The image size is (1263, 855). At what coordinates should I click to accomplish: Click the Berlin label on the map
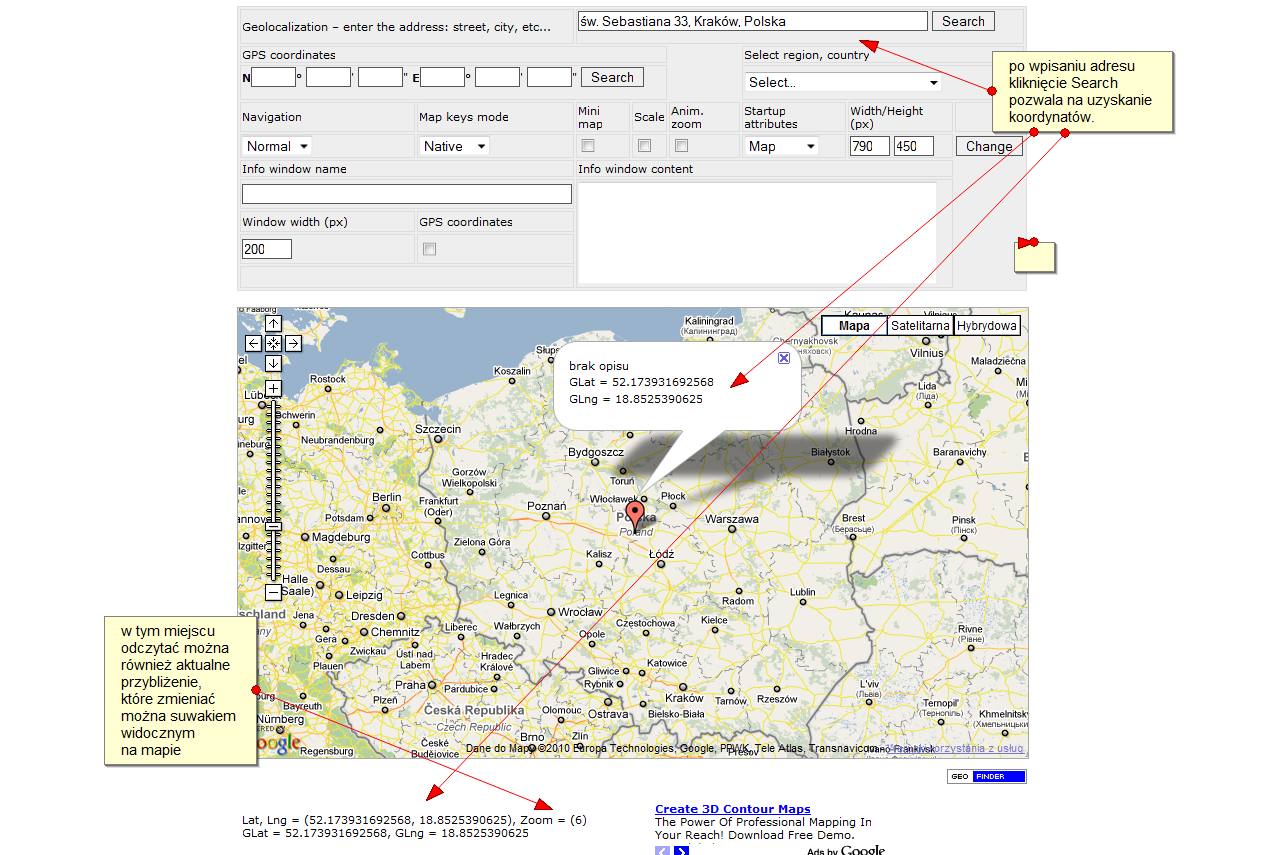click(386, 497)
